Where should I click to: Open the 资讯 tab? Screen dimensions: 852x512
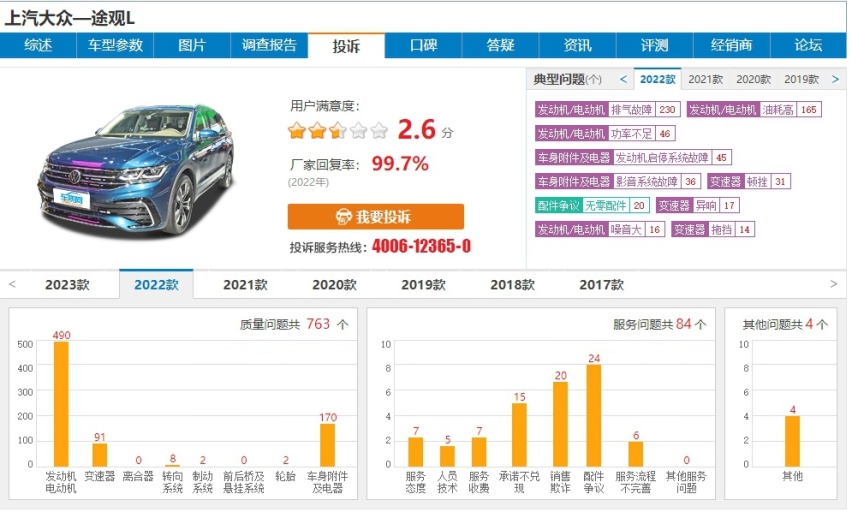[x=578, y=45]
